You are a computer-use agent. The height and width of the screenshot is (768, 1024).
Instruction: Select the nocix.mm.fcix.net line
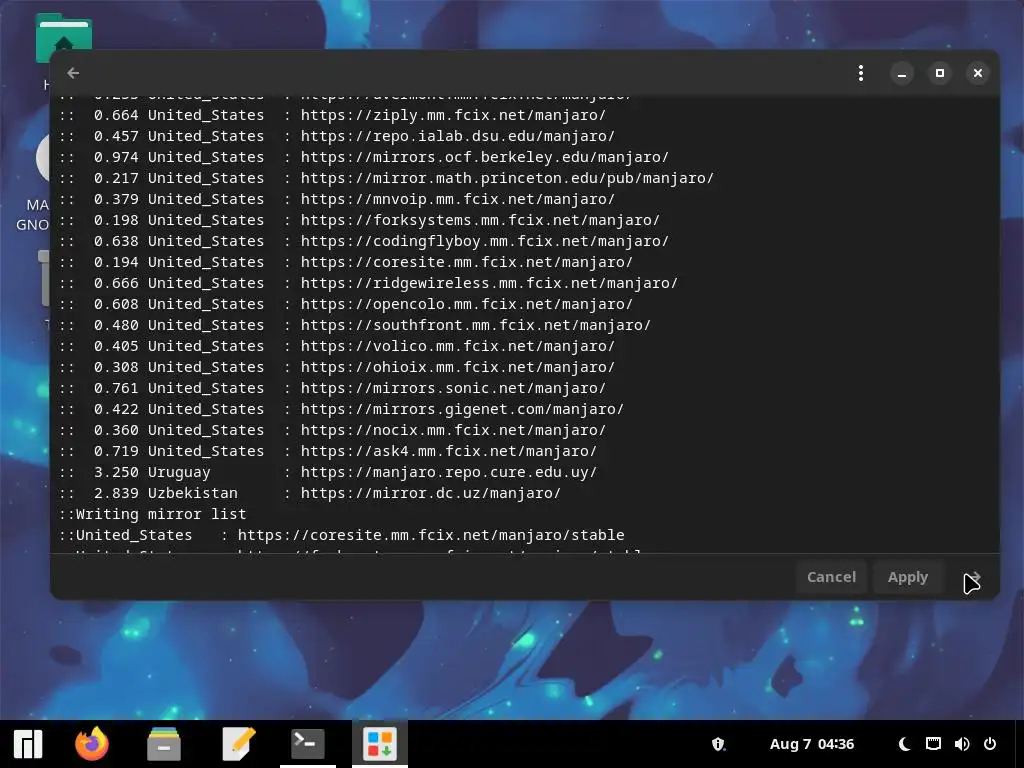[332, 430]
